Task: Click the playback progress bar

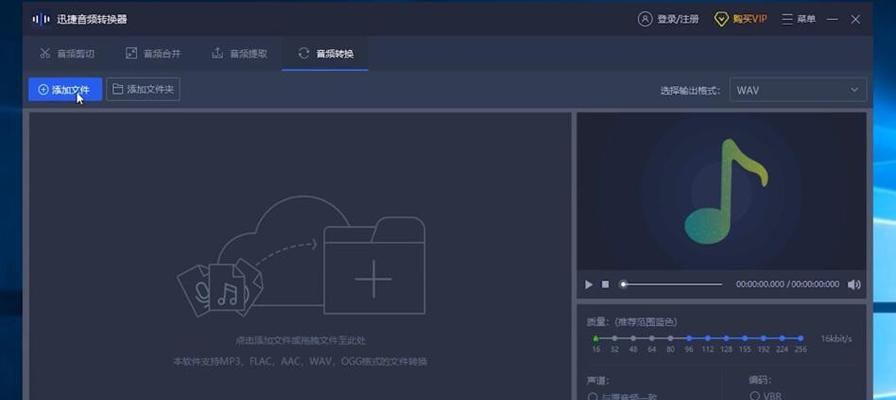Action: (672, 285)
